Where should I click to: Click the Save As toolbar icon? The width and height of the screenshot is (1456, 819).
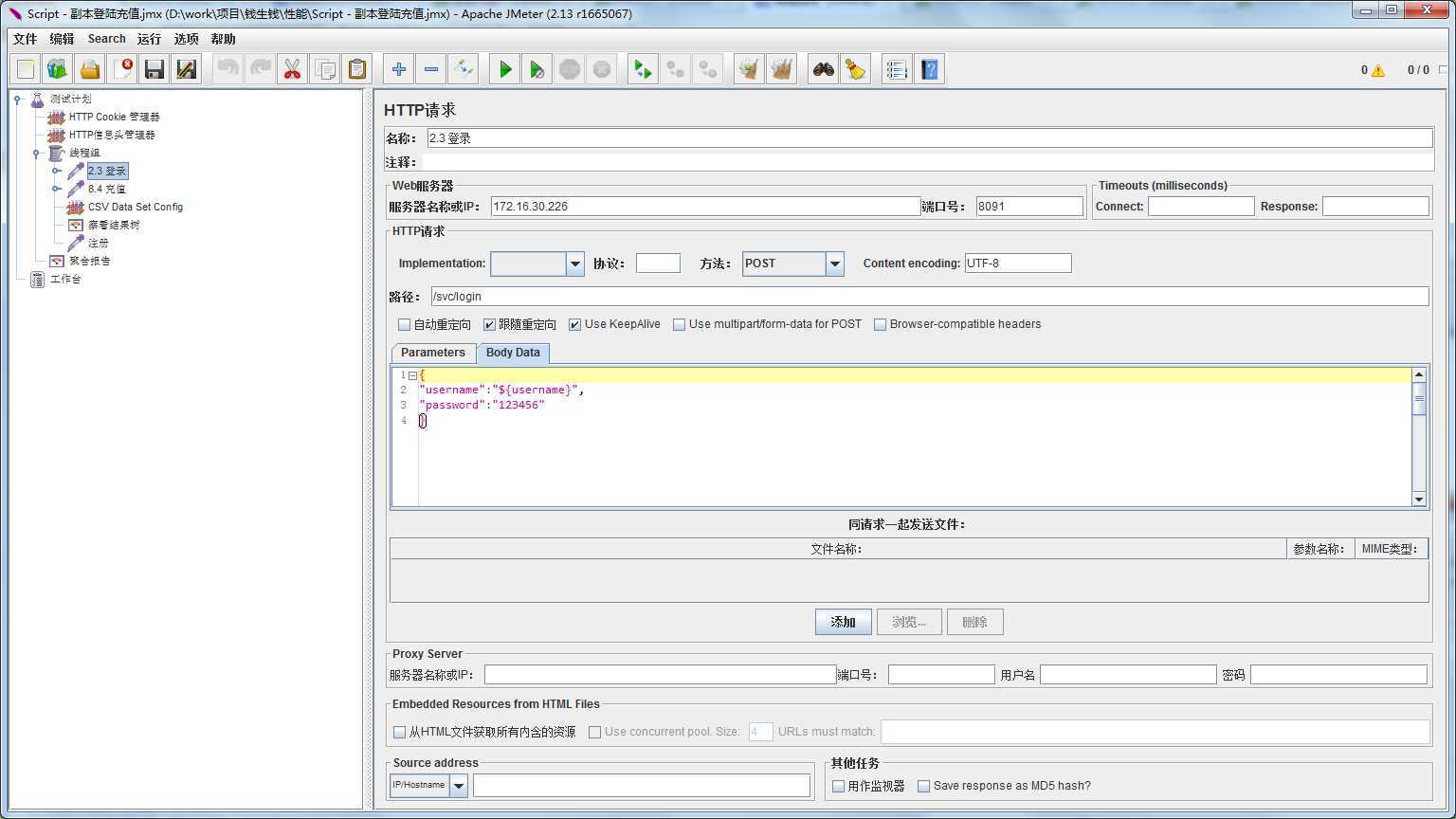[187, 69]
